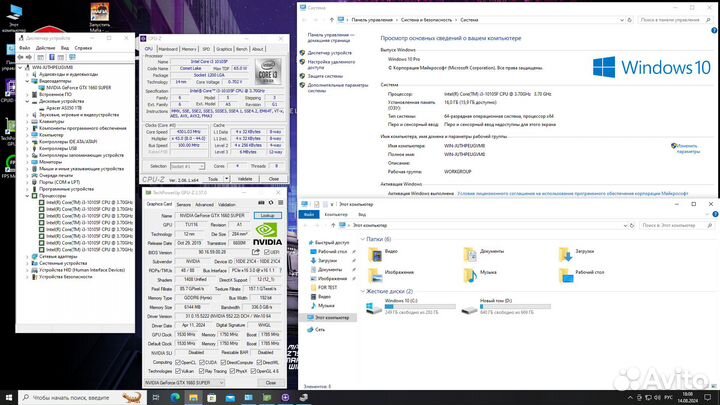Screen dimensions: 720x405
Task: Open Task View on the taskbar
Action: 156,398
